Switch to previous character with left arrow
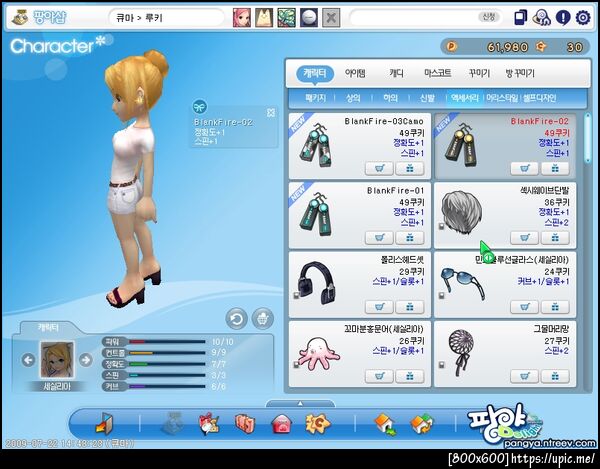This screenshot has width=600, height=469. (x=28, y=360)
